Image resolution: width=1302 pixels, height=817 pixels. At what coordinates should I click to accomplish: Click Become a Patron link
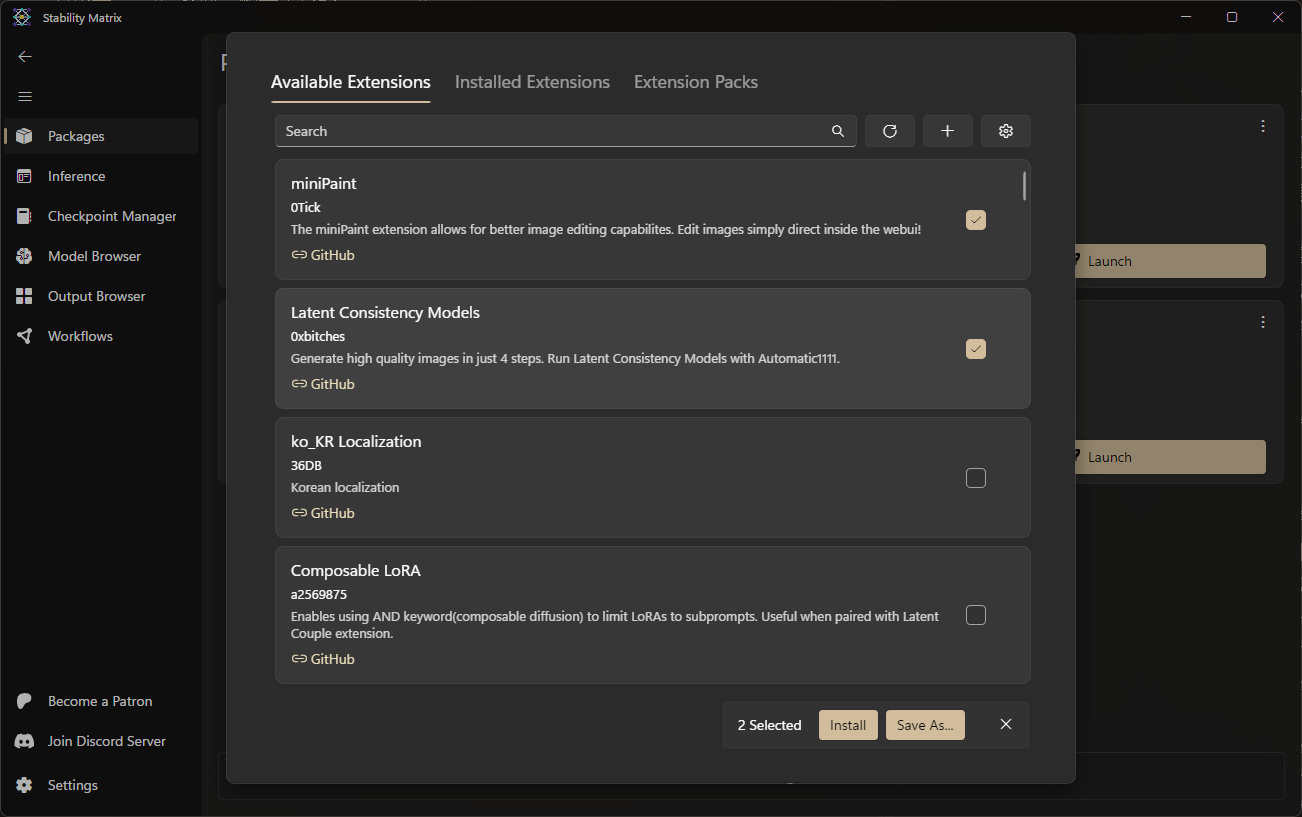pos(100,701)
